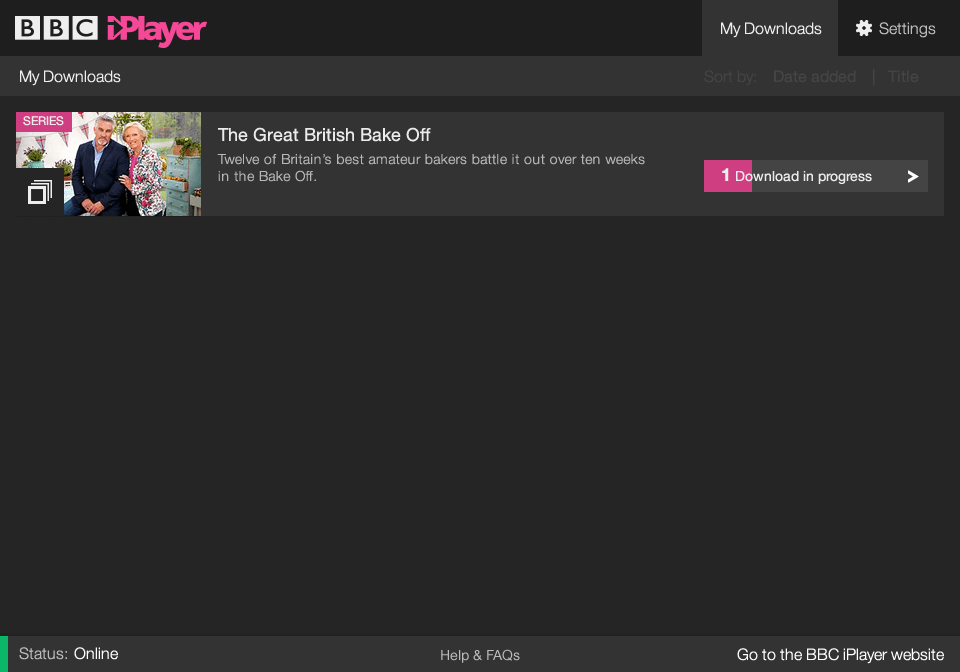Click the Settings gear icon

(864, 28)
